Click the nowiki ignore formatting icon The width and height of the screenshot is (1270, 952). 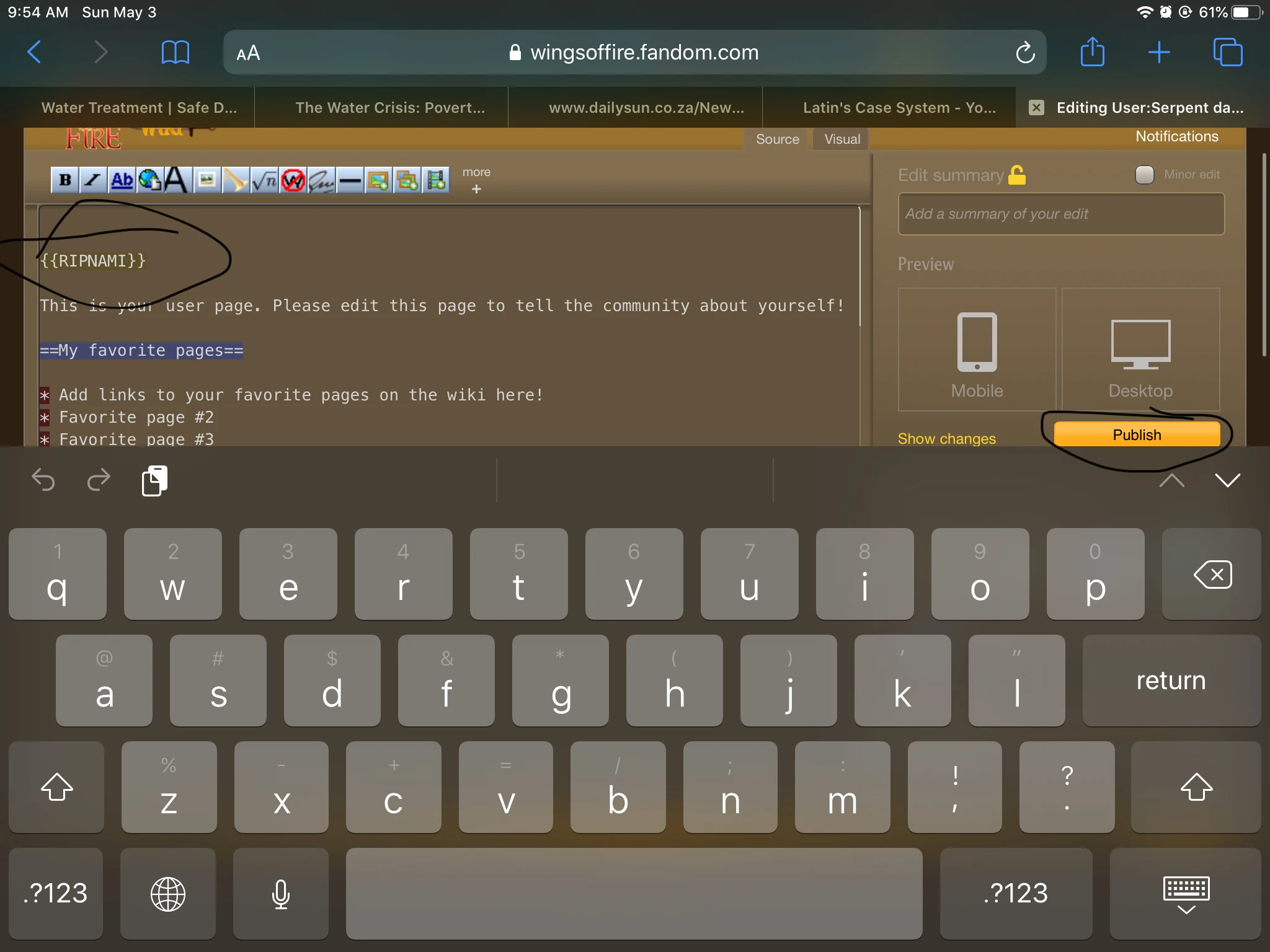pos(293,180)
